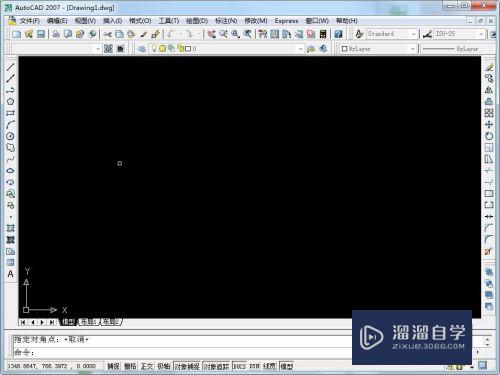Viewport: 500px width, 375px height.
Task: Open the QuickCalc calculator icon
Action: (x=323, y=34)
